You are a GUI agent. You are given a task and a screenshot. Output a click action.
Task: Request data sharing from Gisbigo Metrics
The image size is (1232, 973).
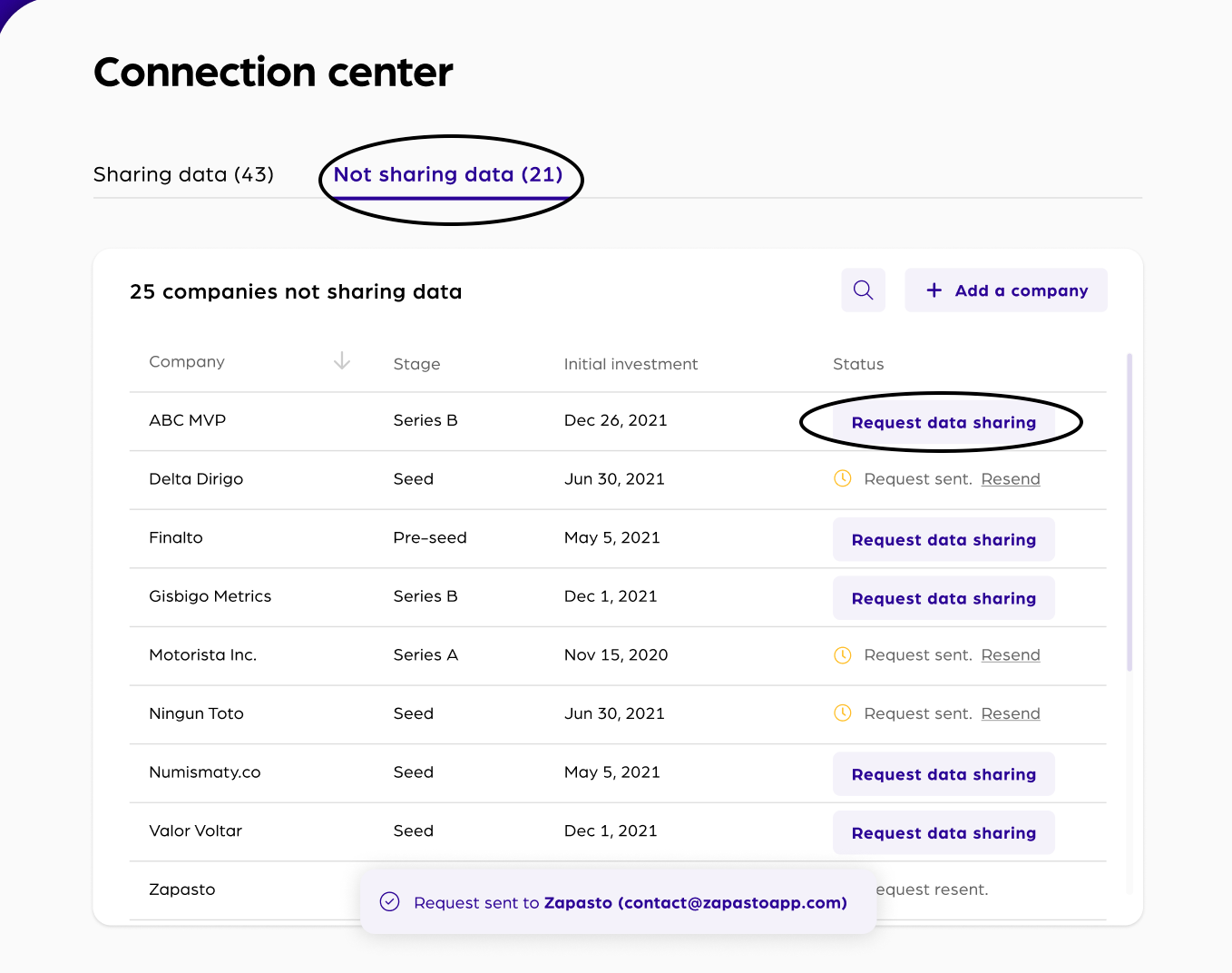943,599
